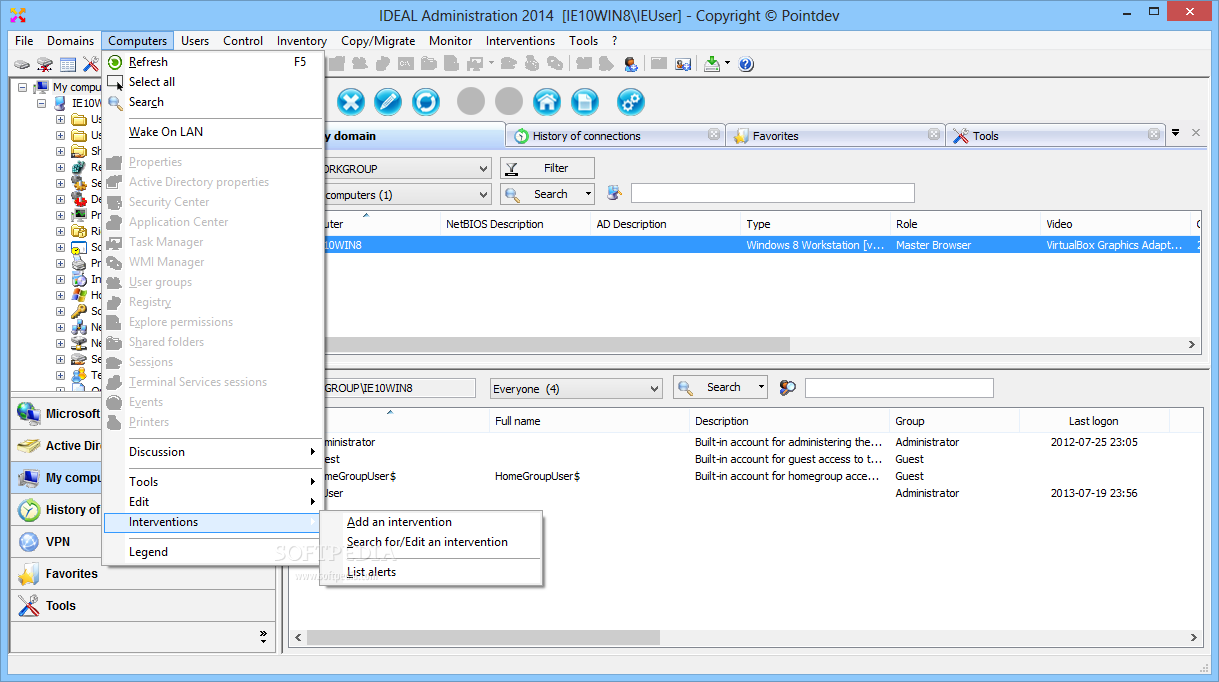
Task: Sort by NetBIOS Description column header
Action: coord(515,224)
